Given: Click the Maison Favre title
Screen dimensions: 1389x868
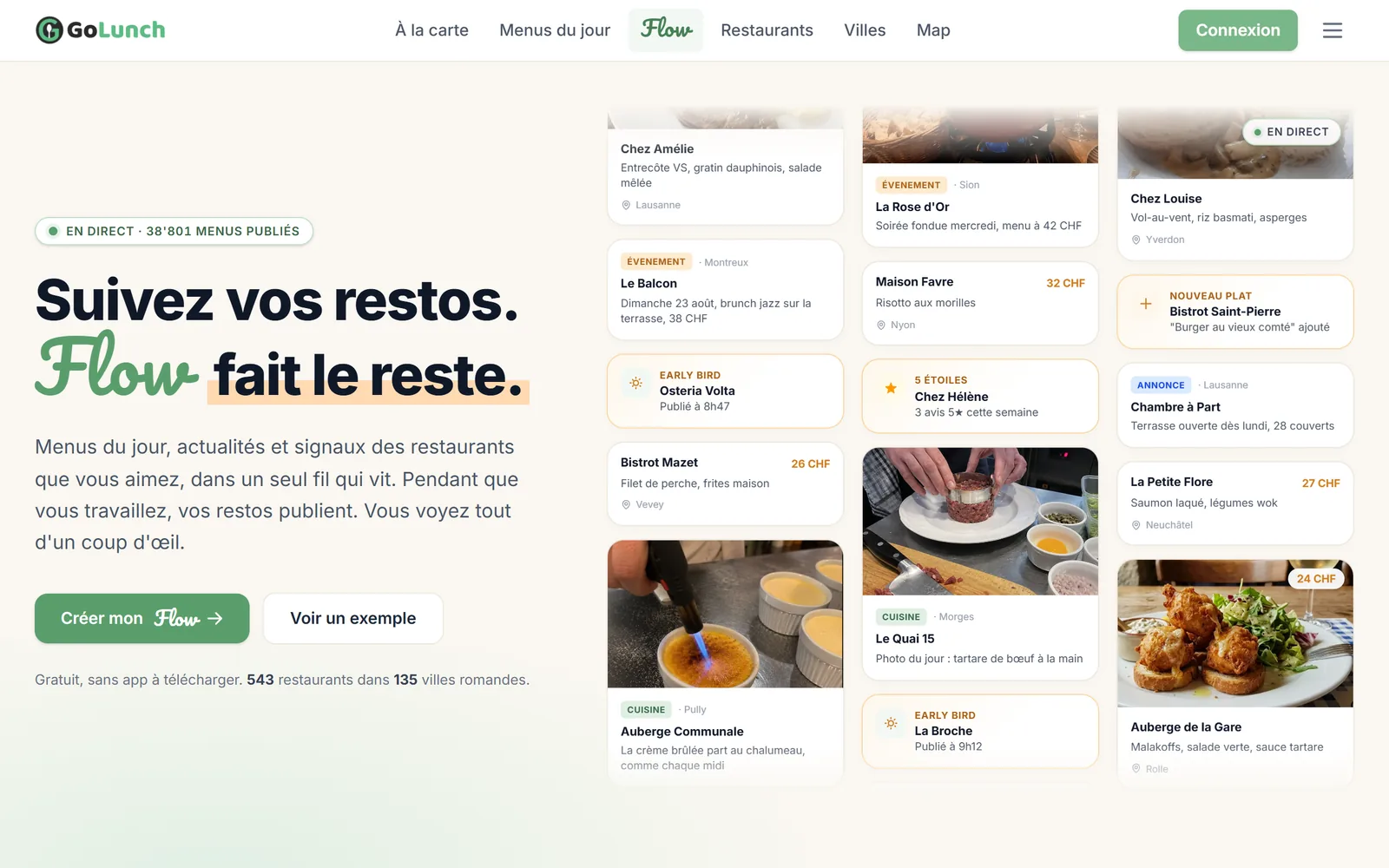Looking at the screenshot, I should (914, 282).
